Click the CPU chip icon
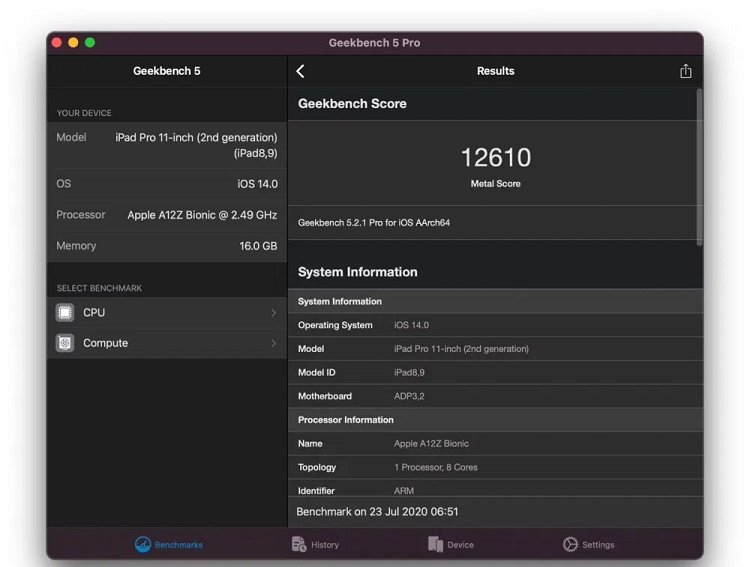 coord(65,312)
